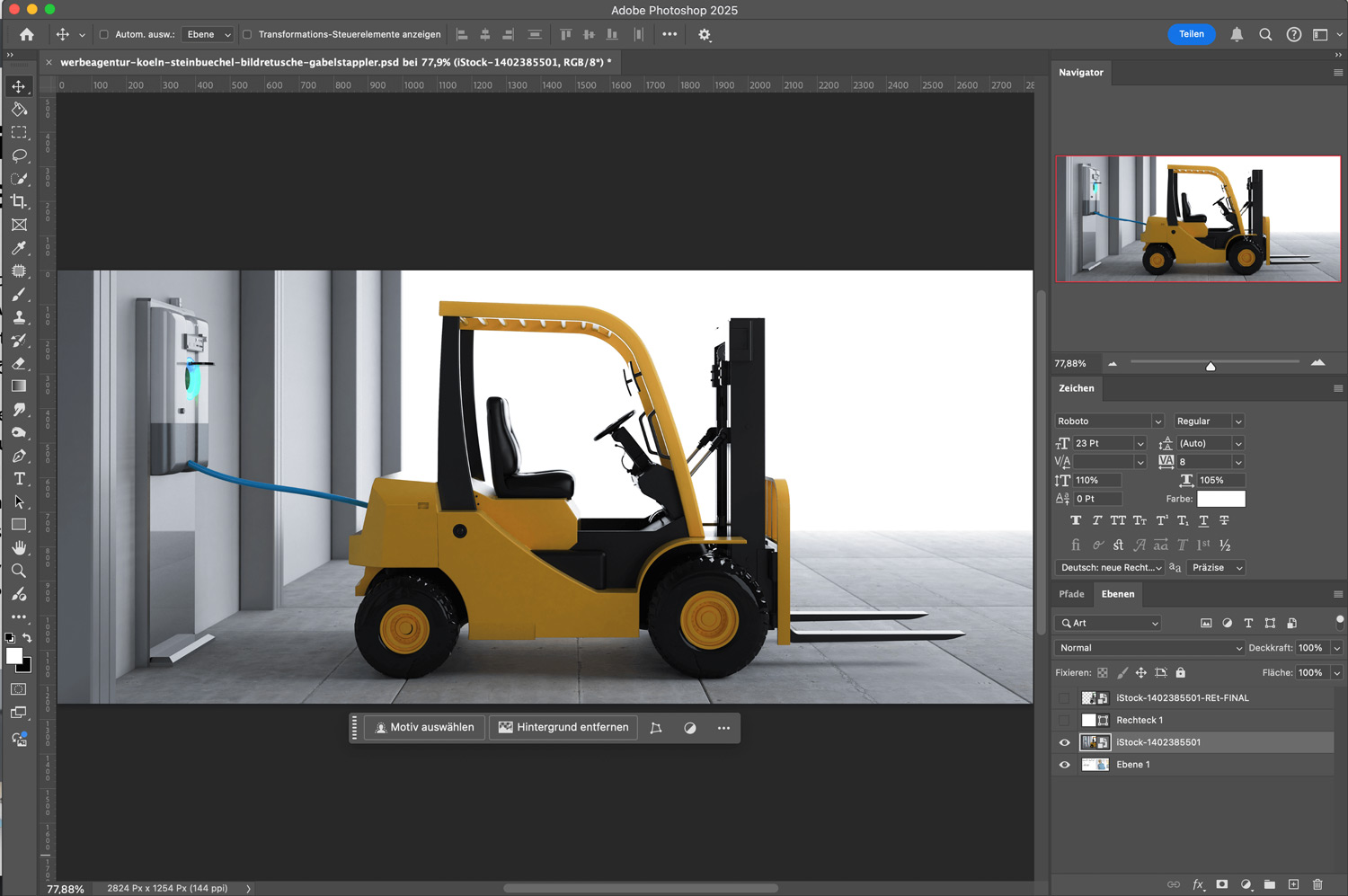Open more options in contextual task bar
1348x896 pixels.
coord(723,728)
